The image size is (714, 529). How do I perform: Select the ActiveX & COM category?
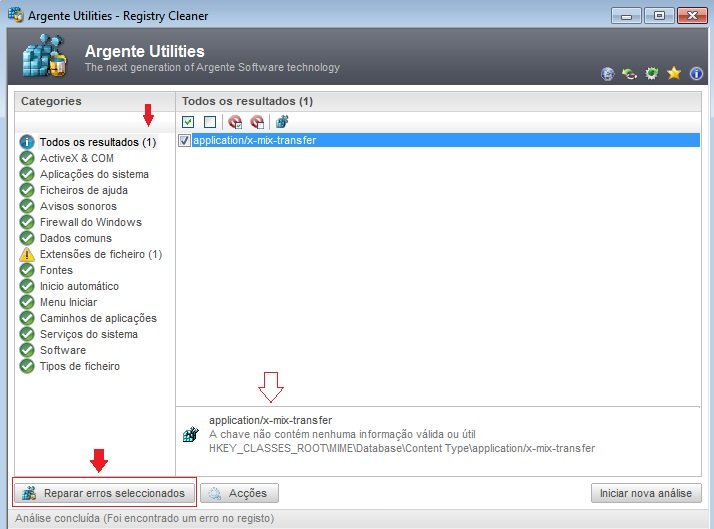point(76,158)
